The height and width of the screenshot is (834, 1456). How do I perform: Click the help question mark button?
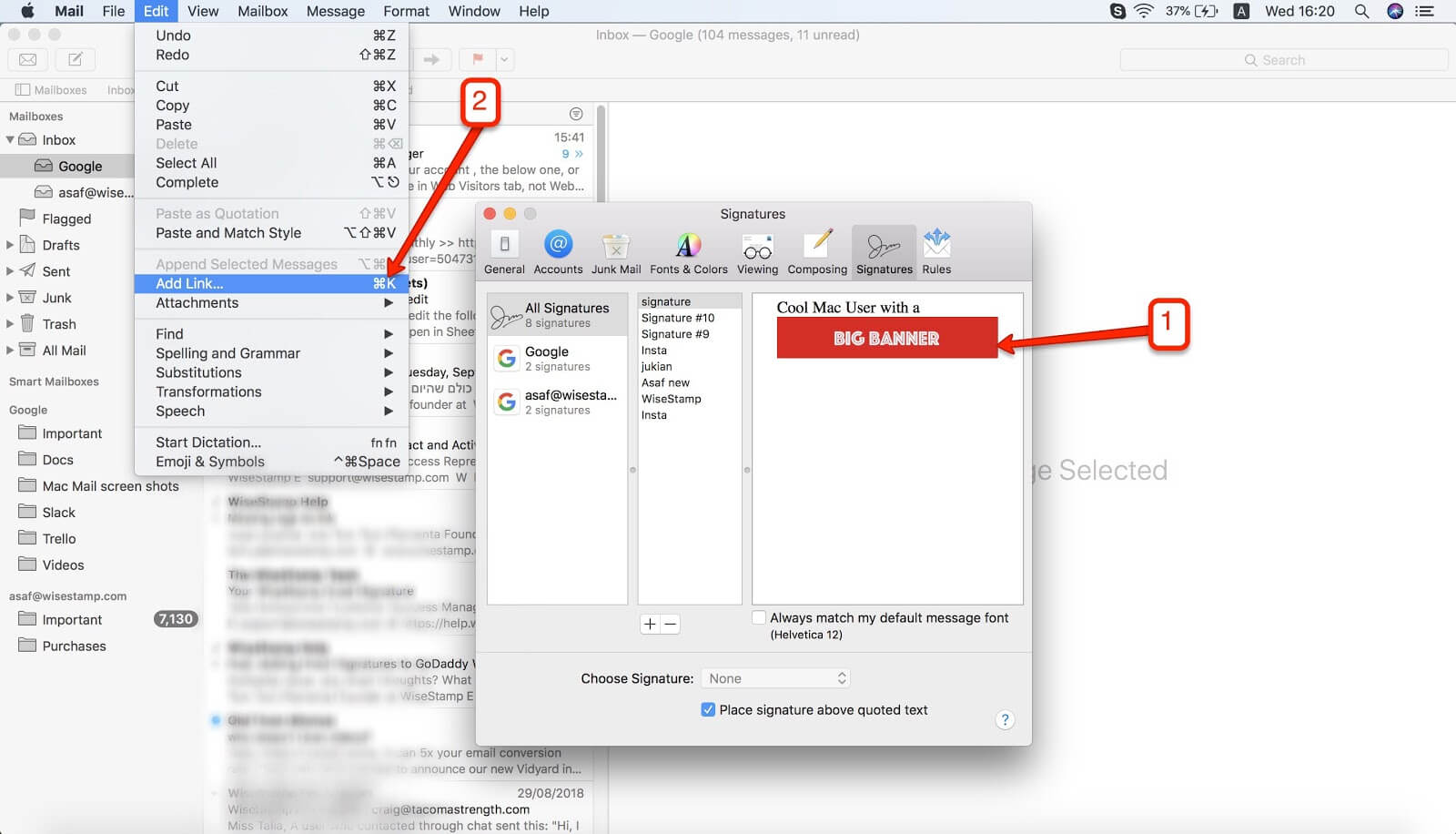1005,719
